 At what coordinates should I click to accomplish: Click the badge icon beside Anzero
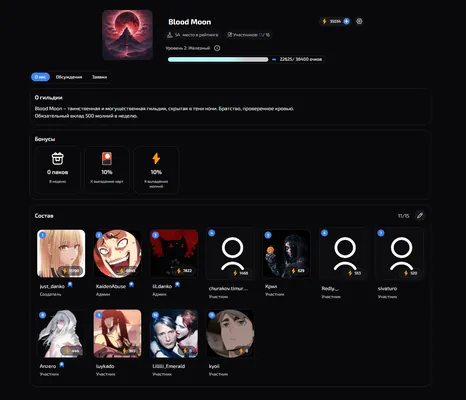tap(62, 365)
